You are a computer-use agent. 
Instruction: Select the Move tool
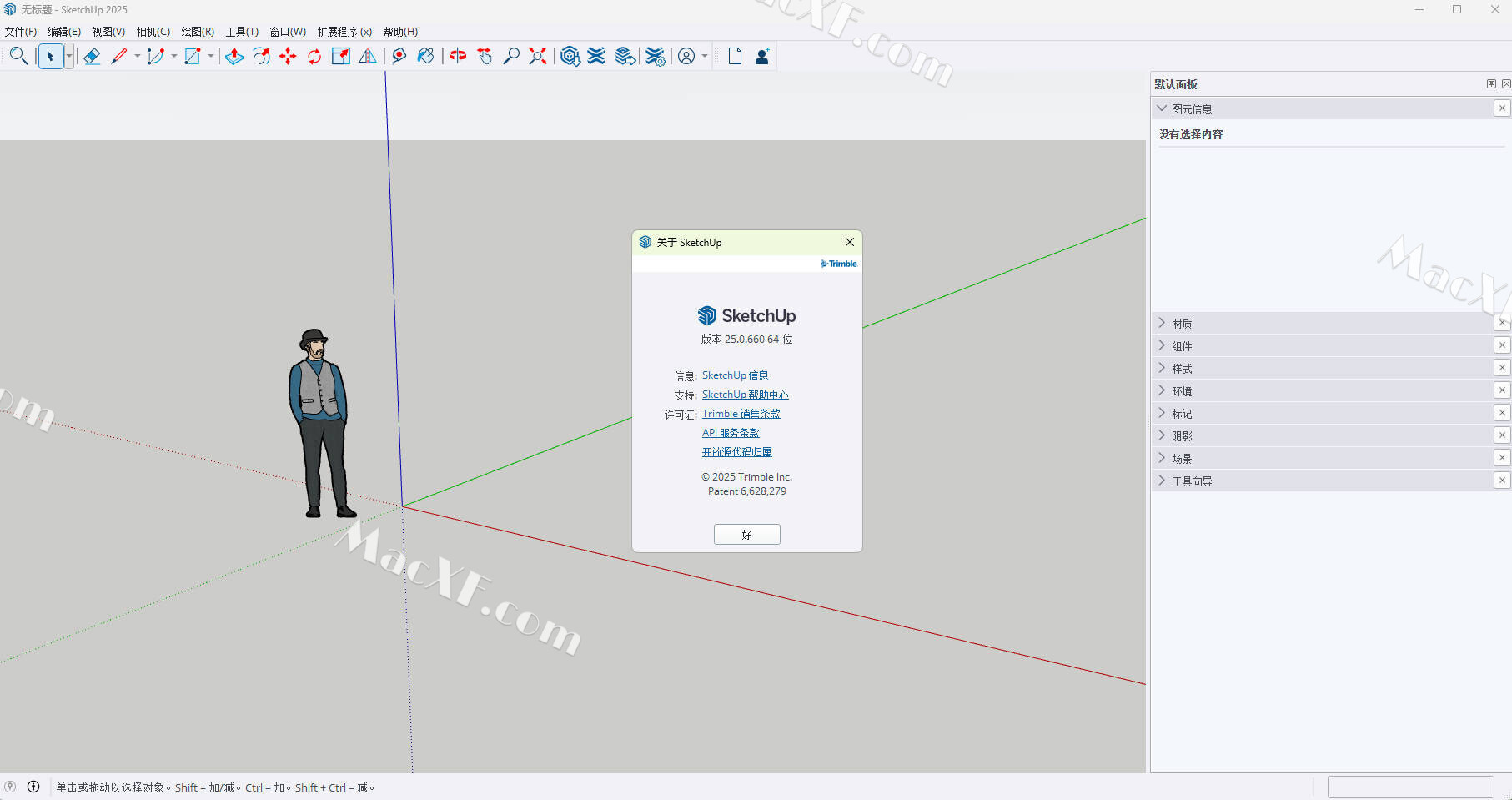click(x=288, y=56)
